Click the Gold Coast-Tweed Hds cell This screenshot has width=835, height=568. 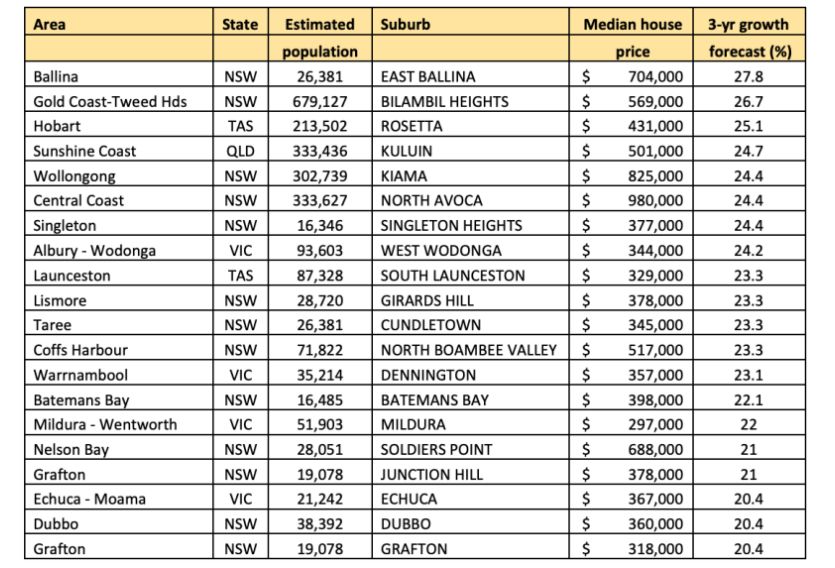pos(119,100)
